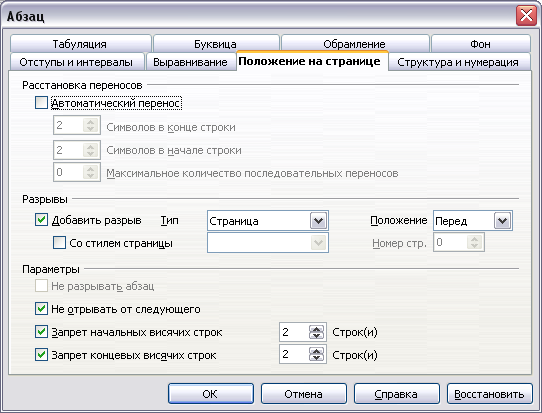Open the Структура и нумерация tab

(459, 62)
